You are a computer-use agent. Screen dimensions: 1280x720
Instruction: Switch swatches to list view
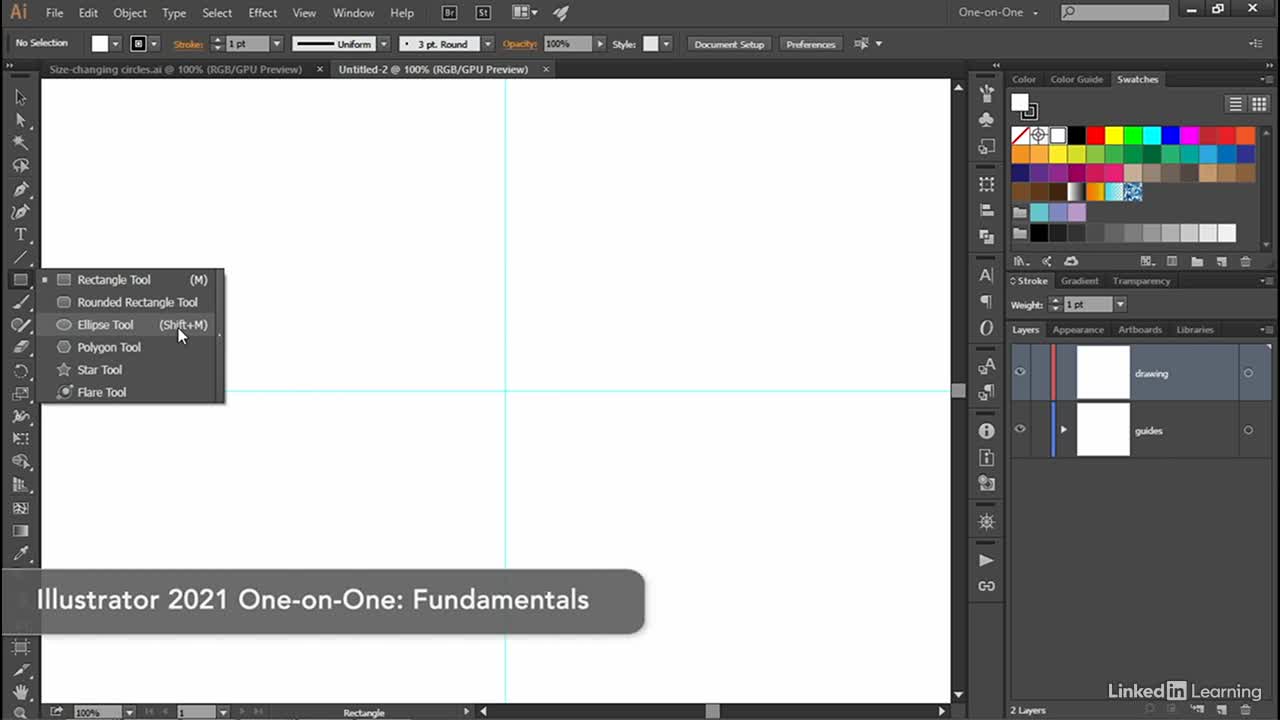1236,104
